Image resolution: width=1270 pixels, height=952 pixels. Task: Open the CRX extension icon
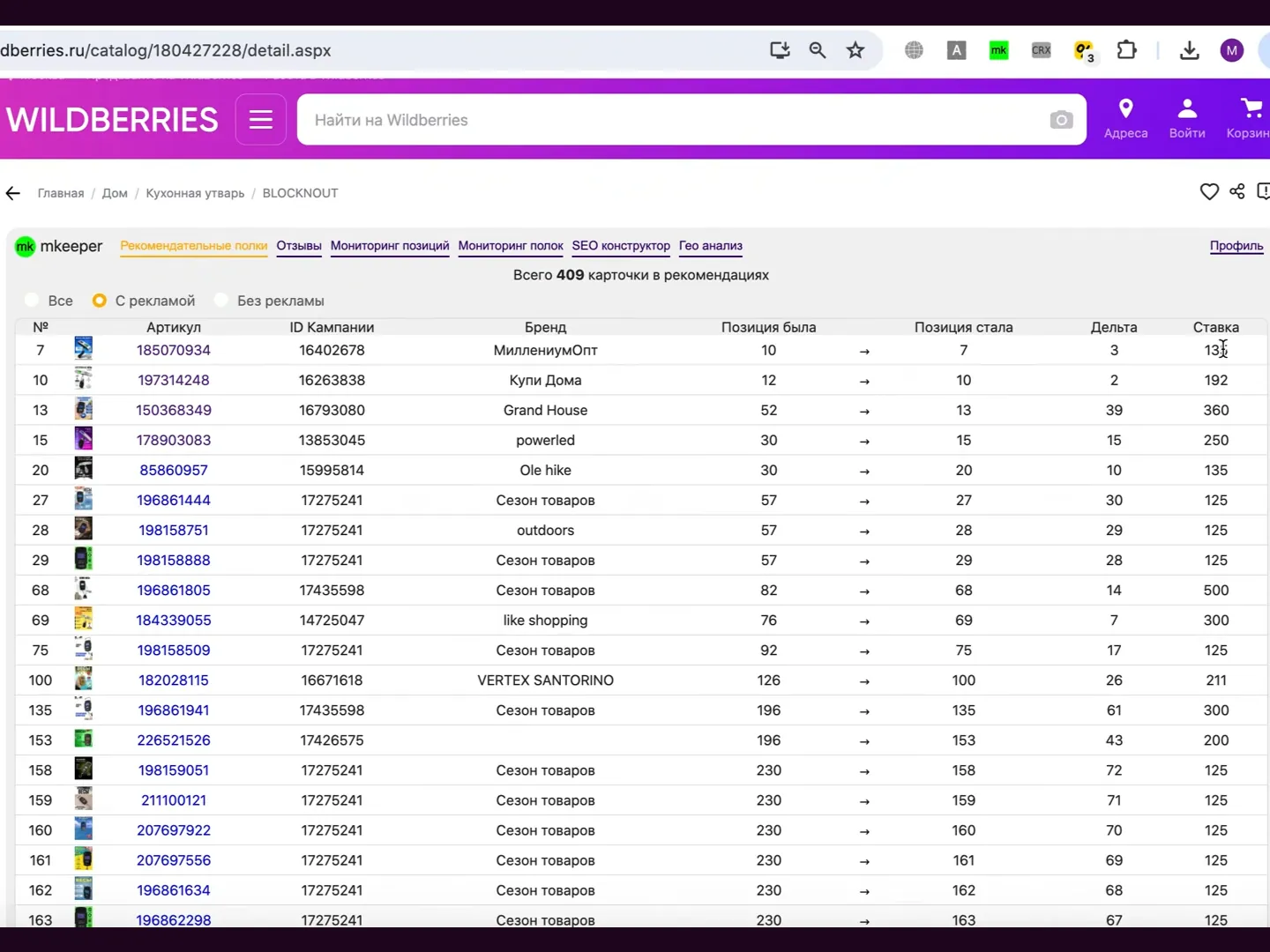tap(1042, 50)
